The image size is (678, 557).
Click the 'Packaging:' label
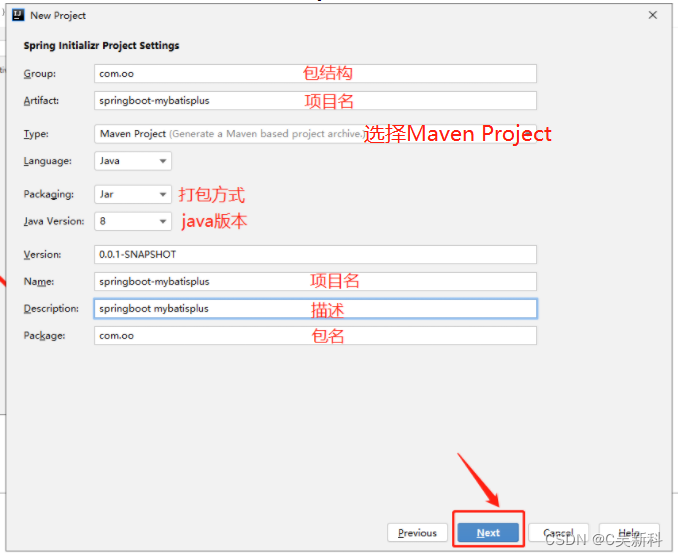point(48,195)
